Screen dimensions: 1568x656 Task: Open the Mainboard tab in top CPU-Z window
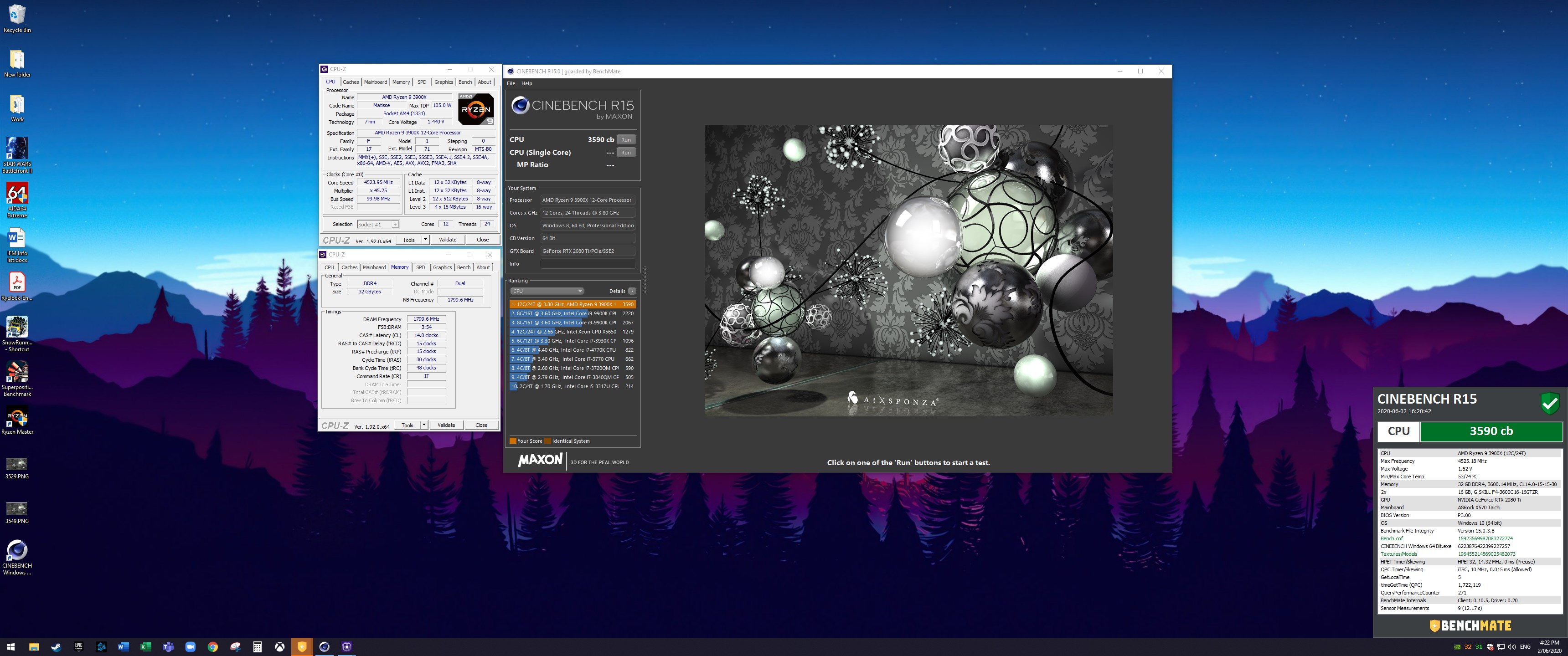376,82
